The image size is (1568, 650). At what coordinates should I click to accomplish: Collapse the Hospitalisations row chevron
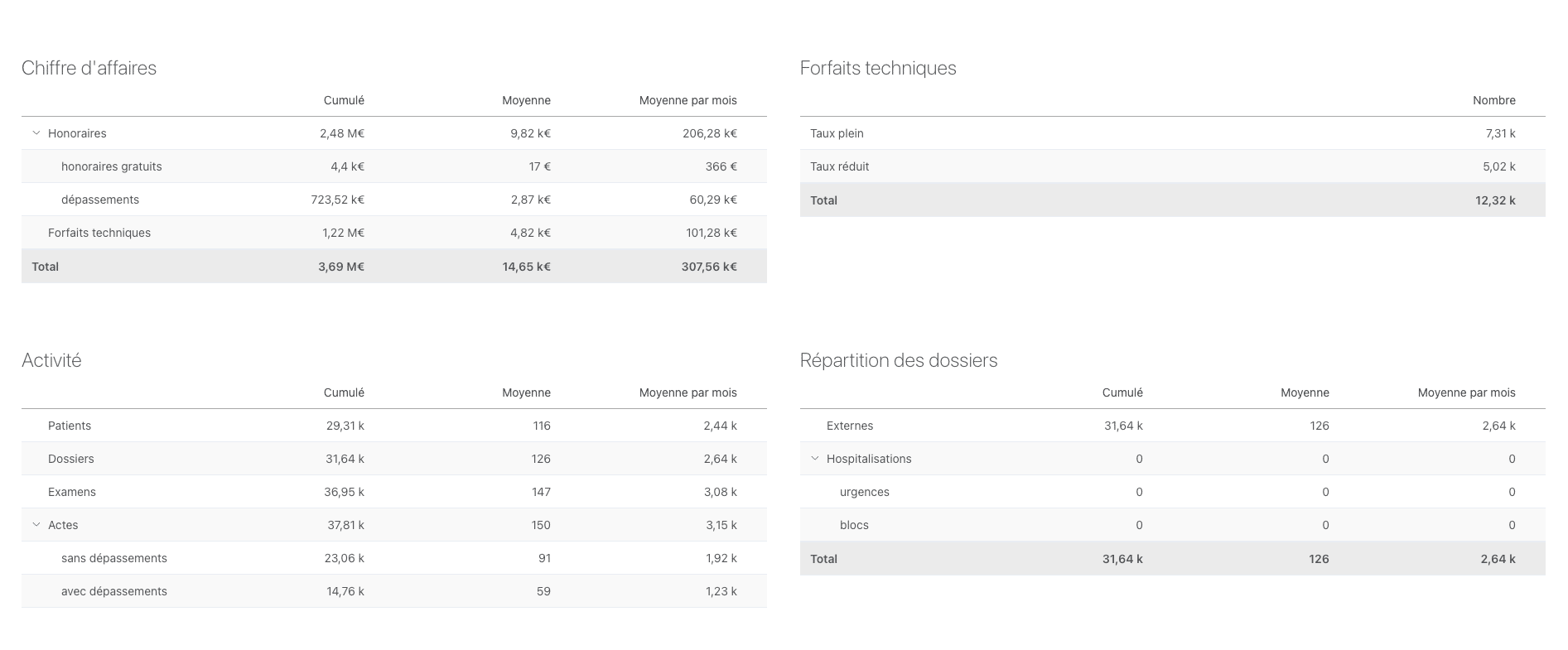click(815, 459)
